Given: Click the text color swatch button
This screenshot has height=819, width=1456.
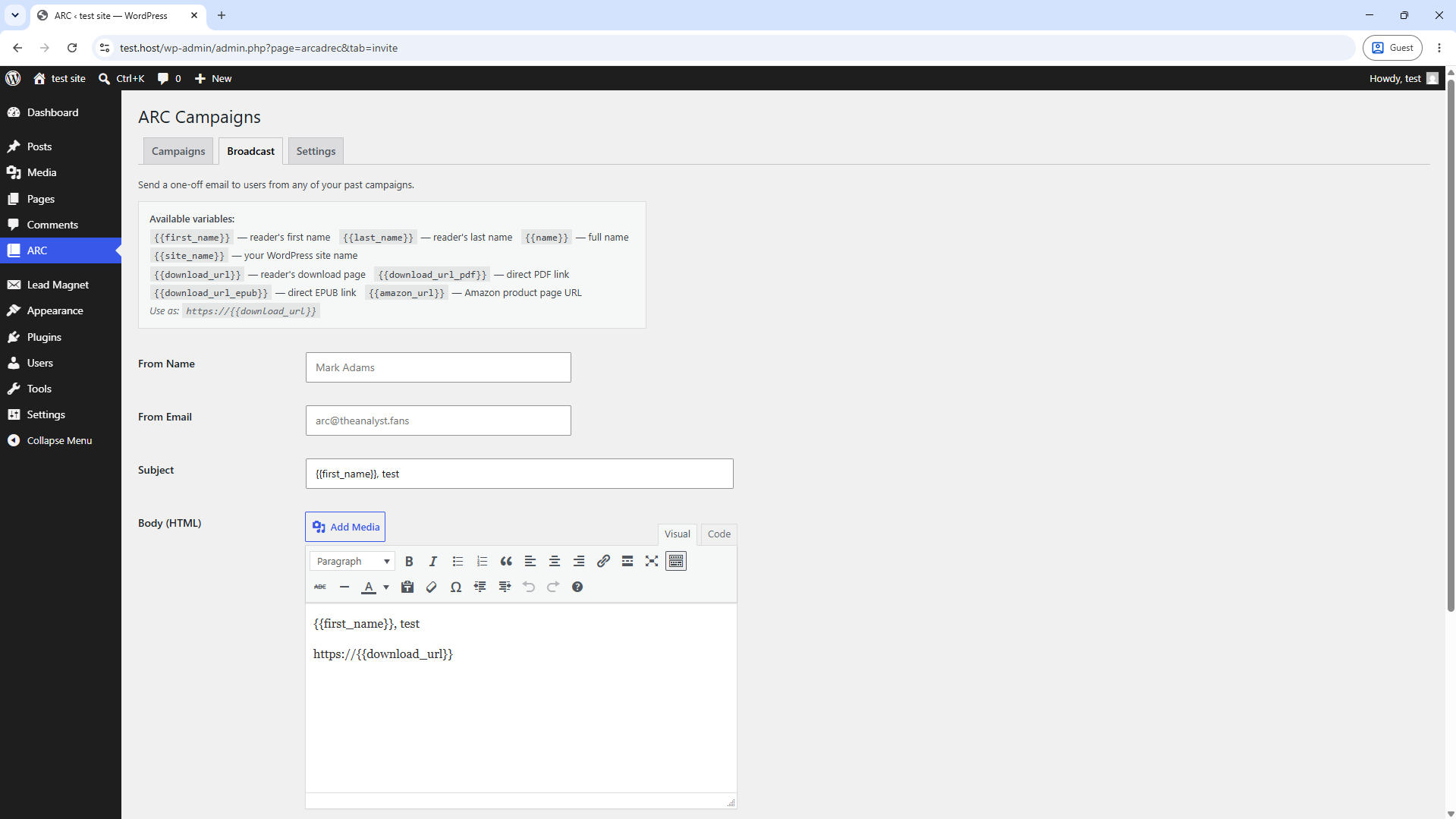Looking at the screenshot, I should coord(369,587).
